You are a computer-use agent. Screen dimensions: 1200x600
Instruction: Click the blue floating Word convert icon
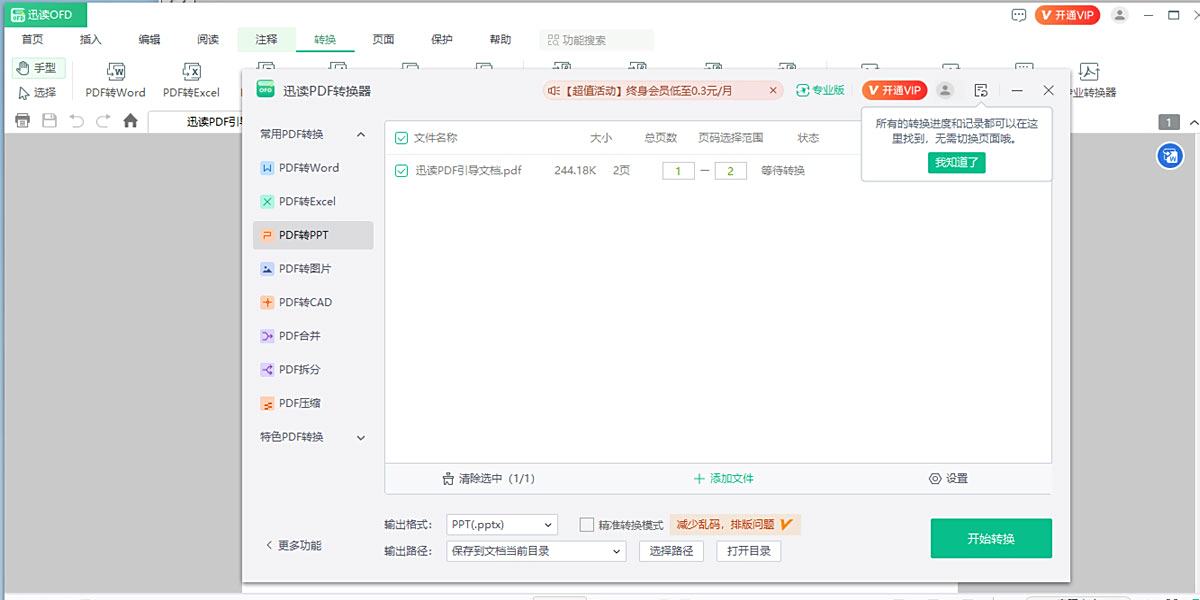(1170, 155)
